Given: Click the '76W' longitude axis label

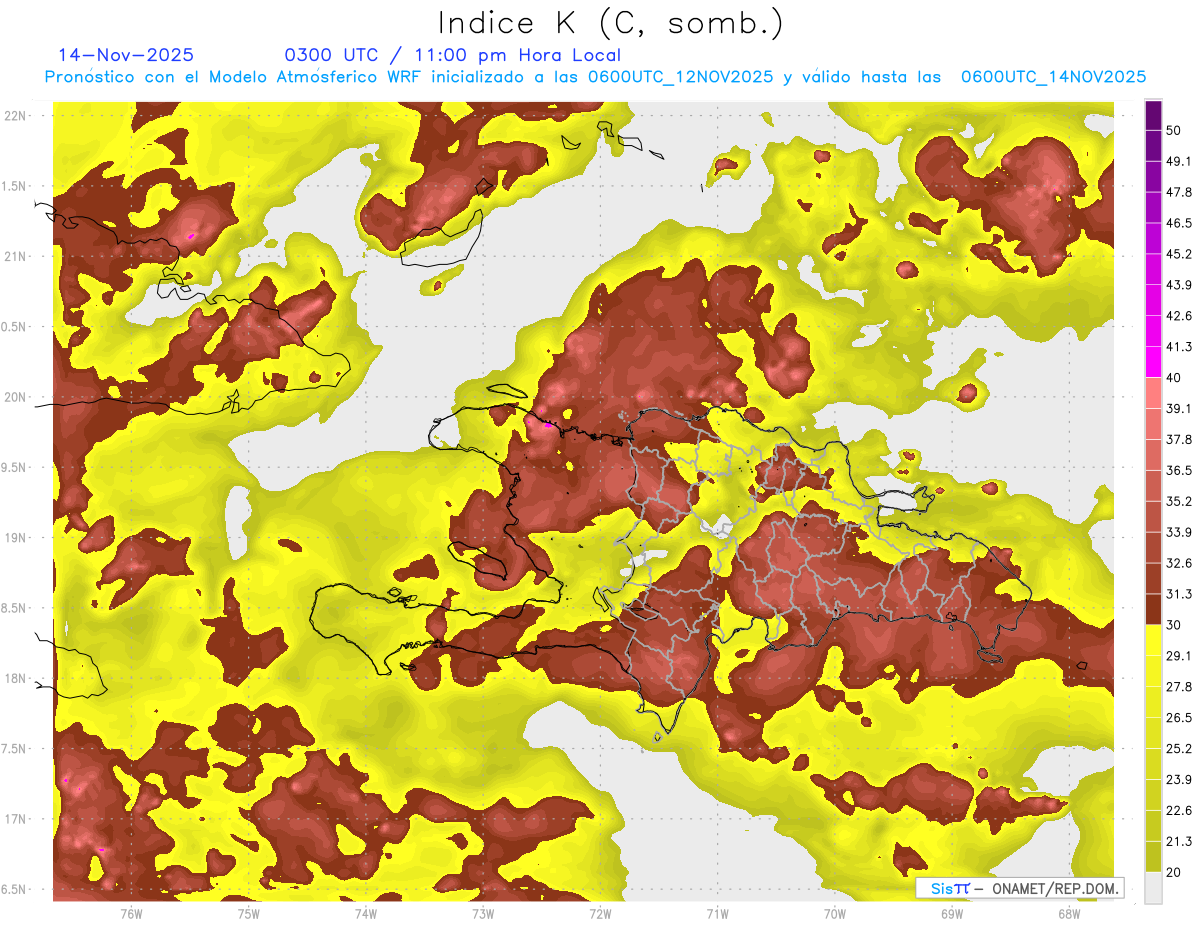Looking at the screenshot, I should tap(131, 913).
